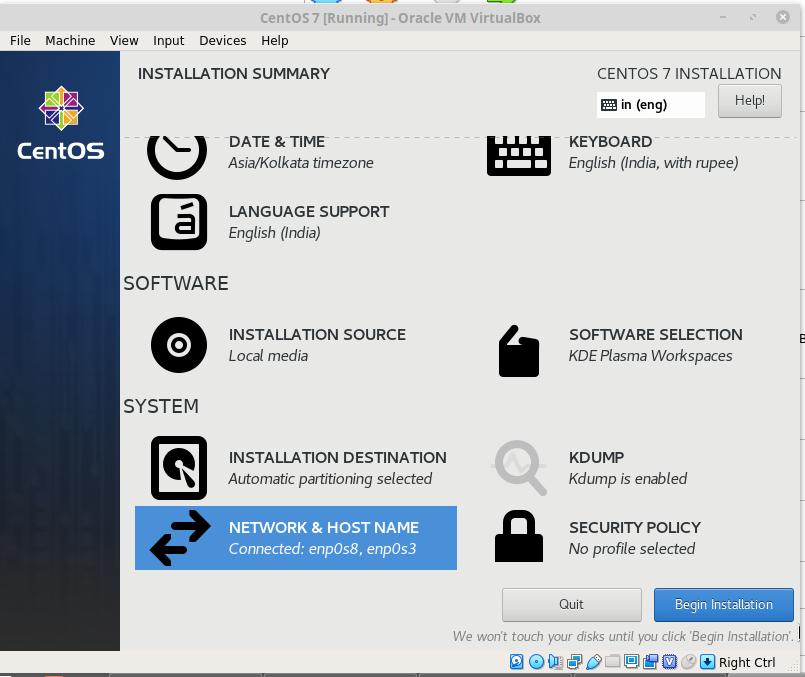This screenshot has width=805, height=677.
Task: Open the Keyboard layout icon
Action: (x=519, y=156)
